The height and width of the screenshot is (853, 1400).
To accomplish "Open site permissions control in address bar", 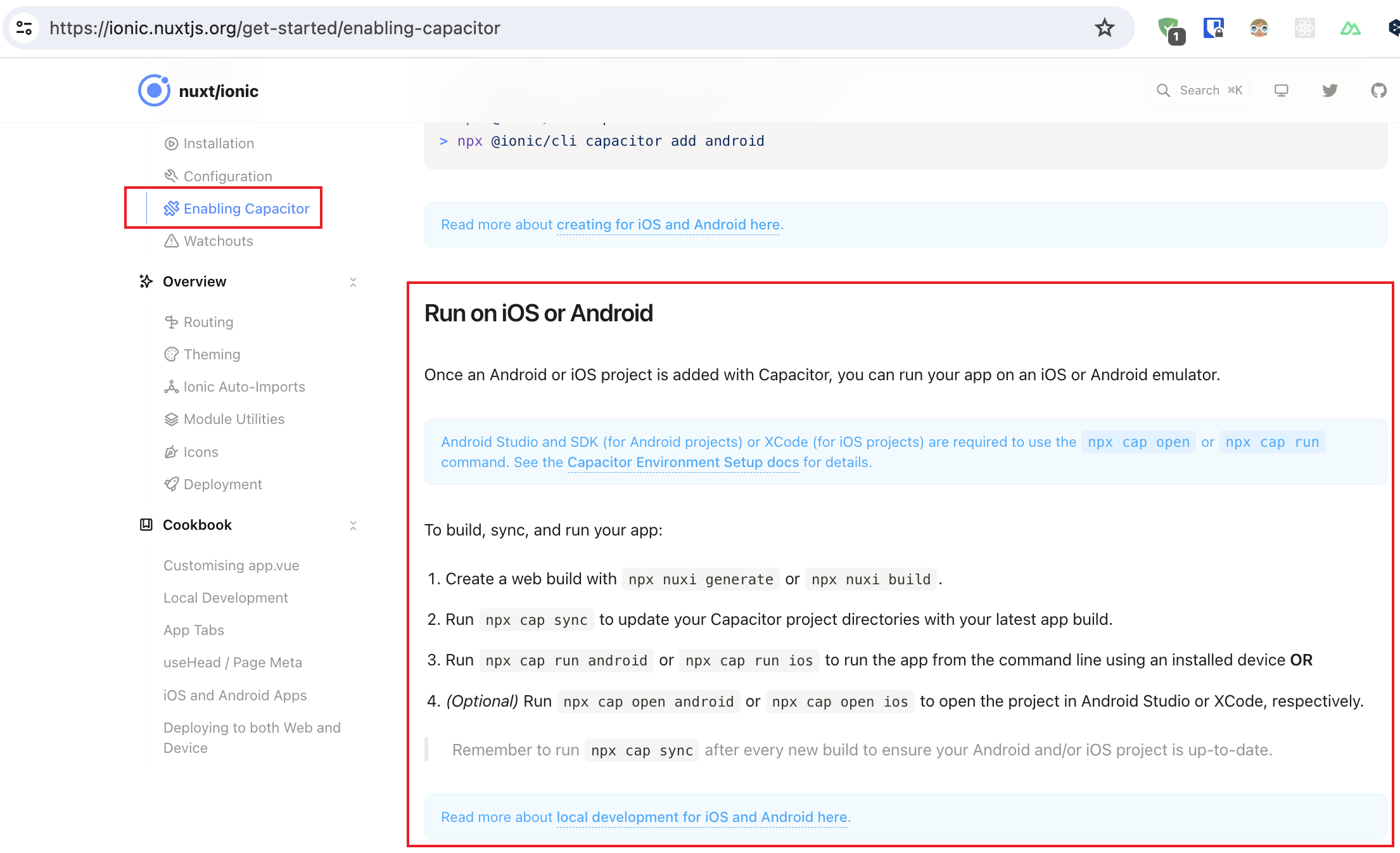I will [x=25, y=27].
